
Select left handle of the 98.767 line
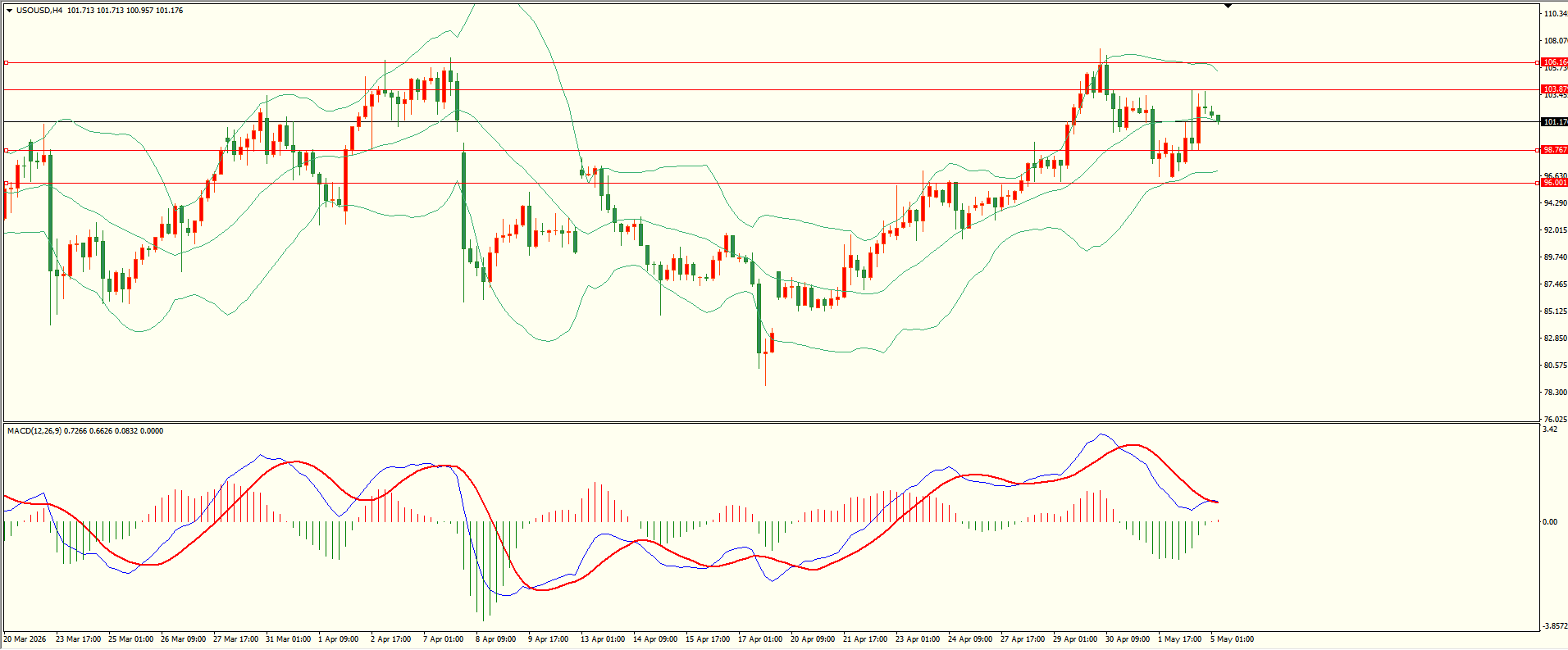point(6,150)
